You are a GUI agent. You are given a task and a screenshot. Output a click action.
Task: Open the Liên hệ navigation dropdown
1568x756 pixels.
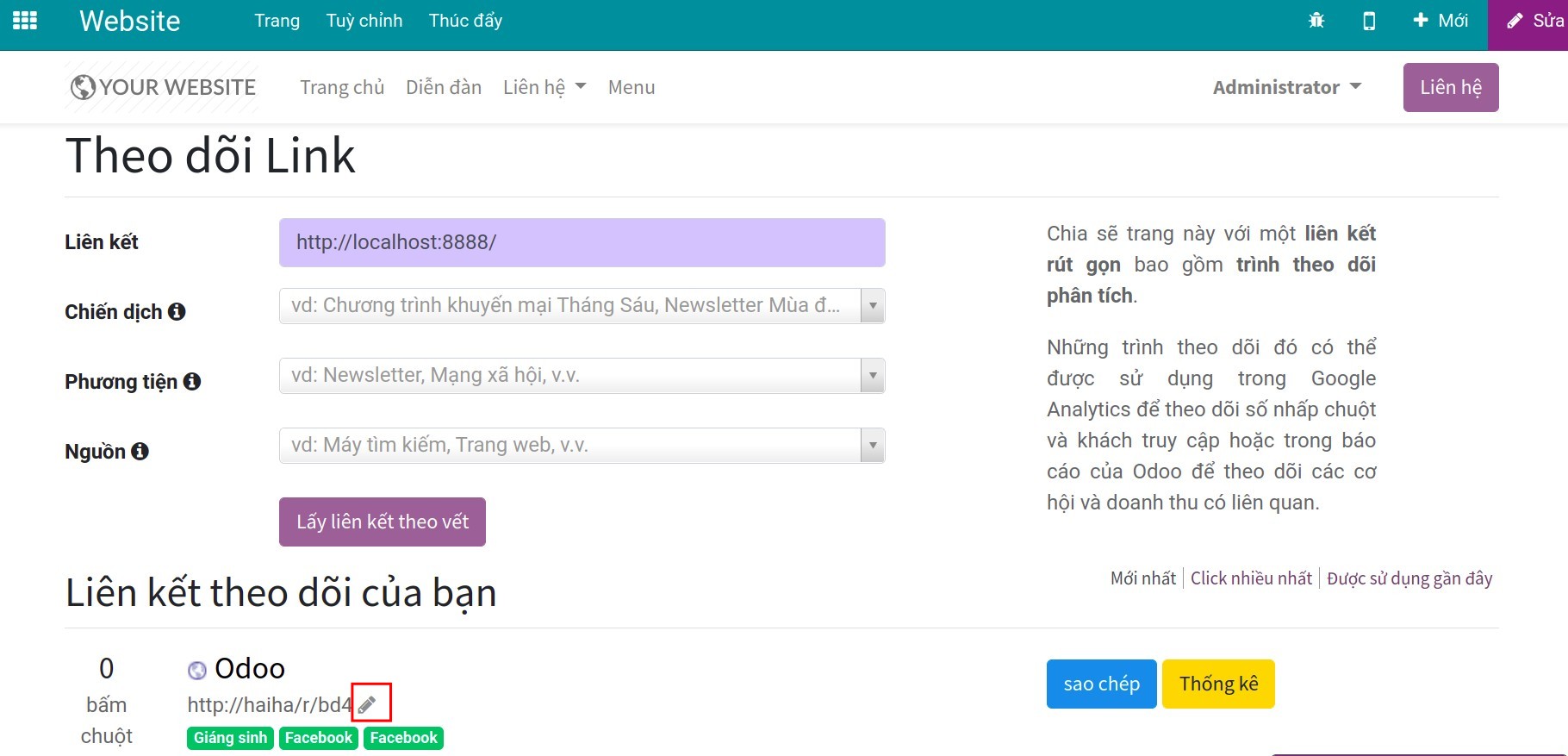pyautogui.click(x=544, y=87)
